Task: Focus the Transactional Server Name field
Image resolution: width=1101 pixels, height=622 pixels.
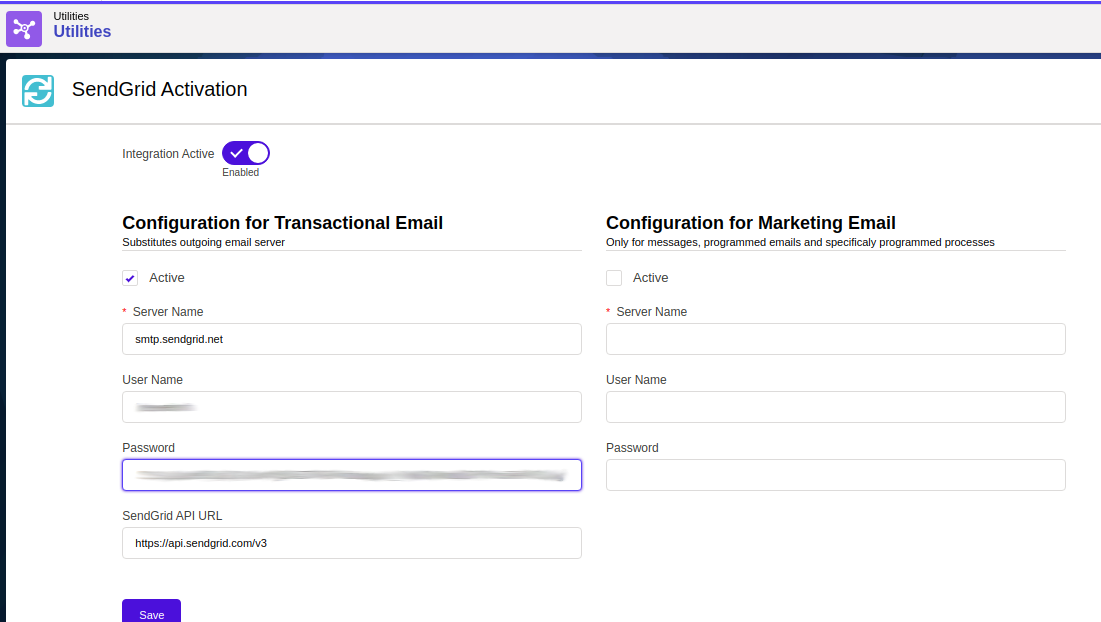Action: tap(351, 339)
